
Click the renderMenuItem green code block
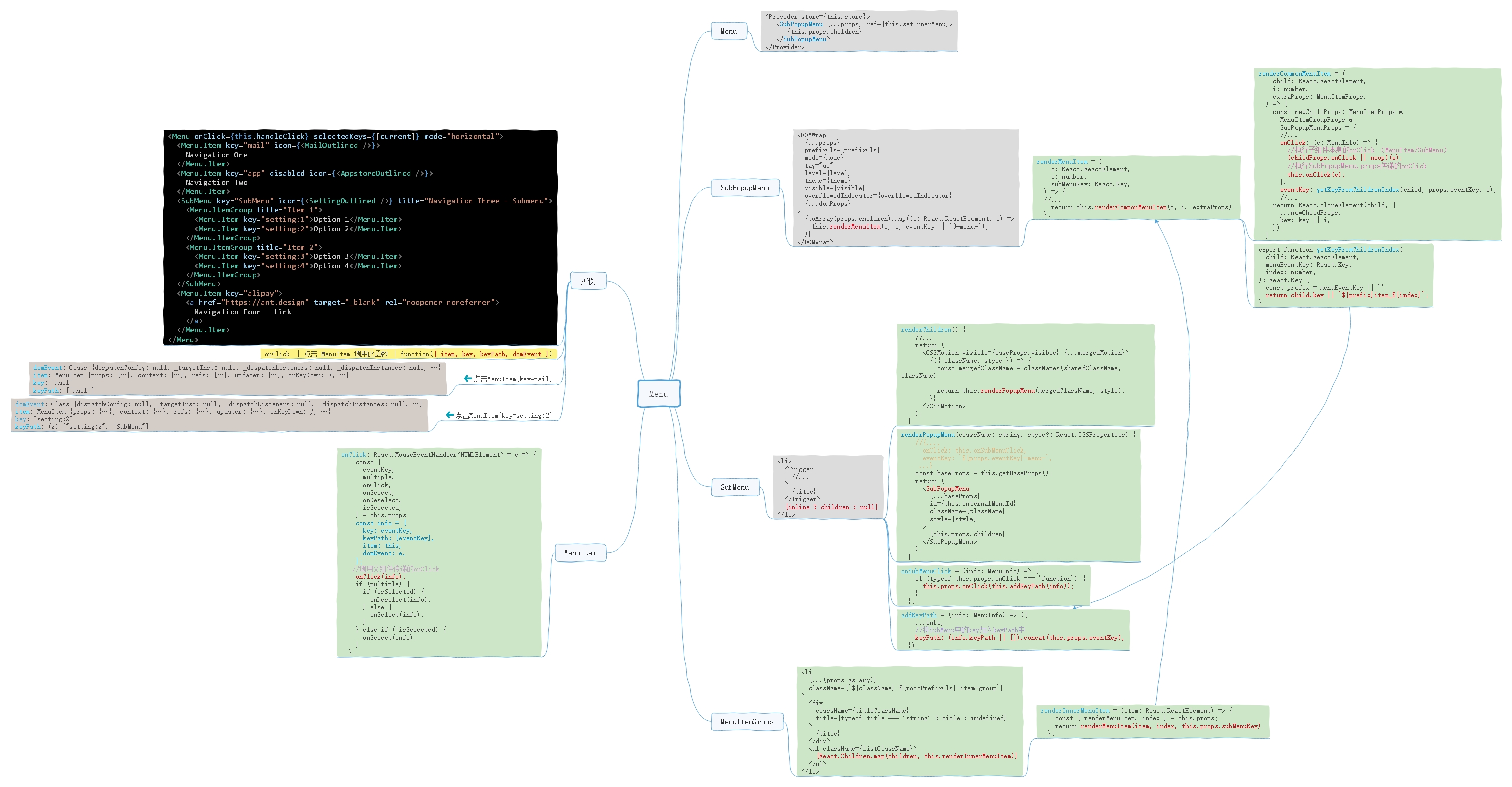click(1136, 188)
